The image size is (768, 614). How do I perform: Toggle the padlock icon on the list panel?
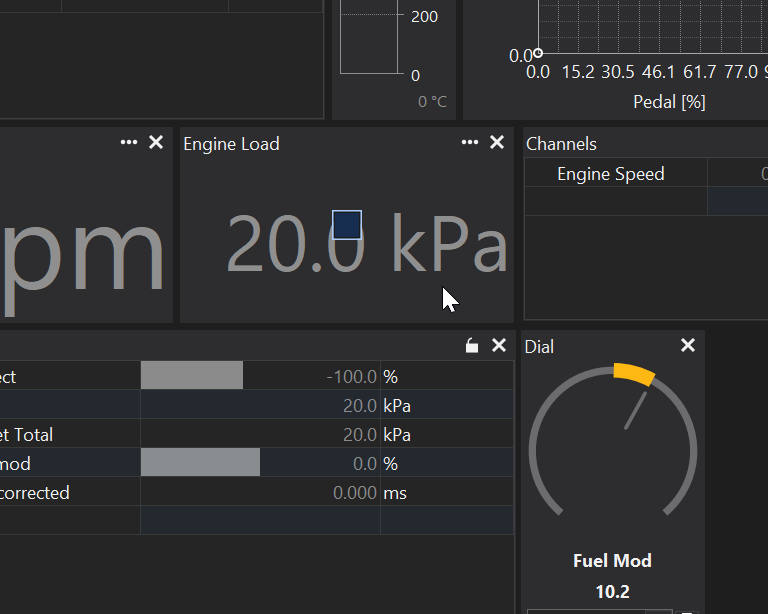(x=472, y=346)
